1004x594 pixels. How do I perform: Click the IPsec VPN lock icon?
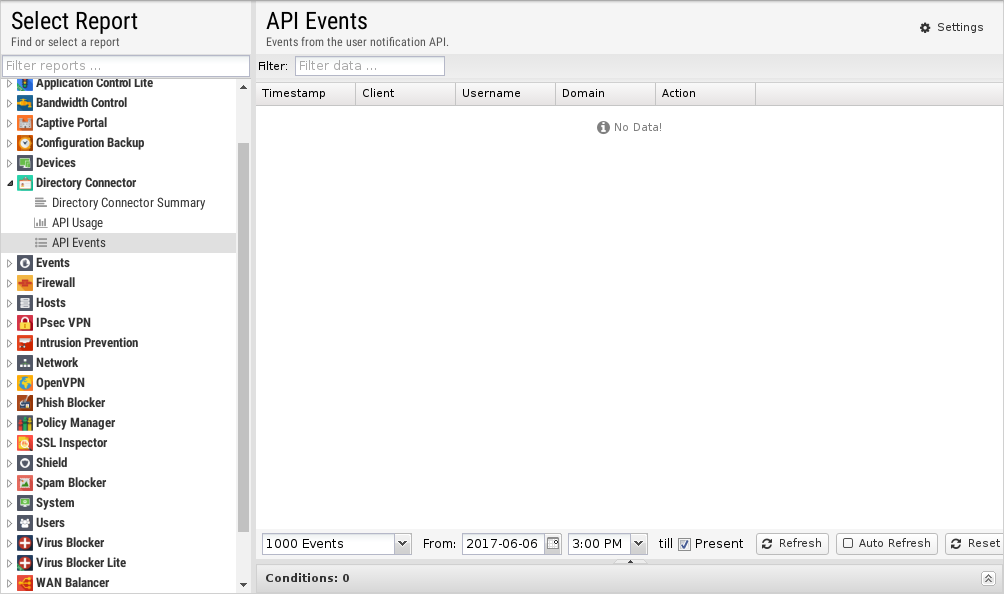click(x=24, y=323)
